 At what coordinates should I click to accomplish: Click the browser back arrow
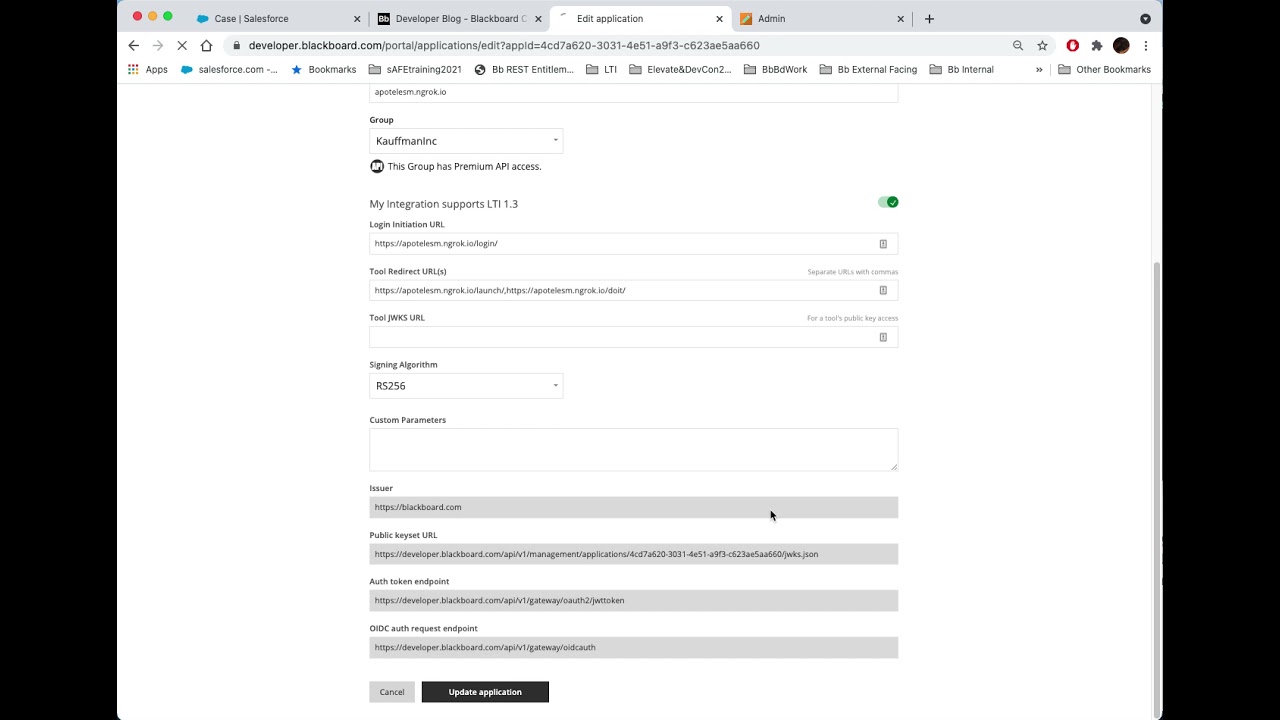click(x=134, y=45)
